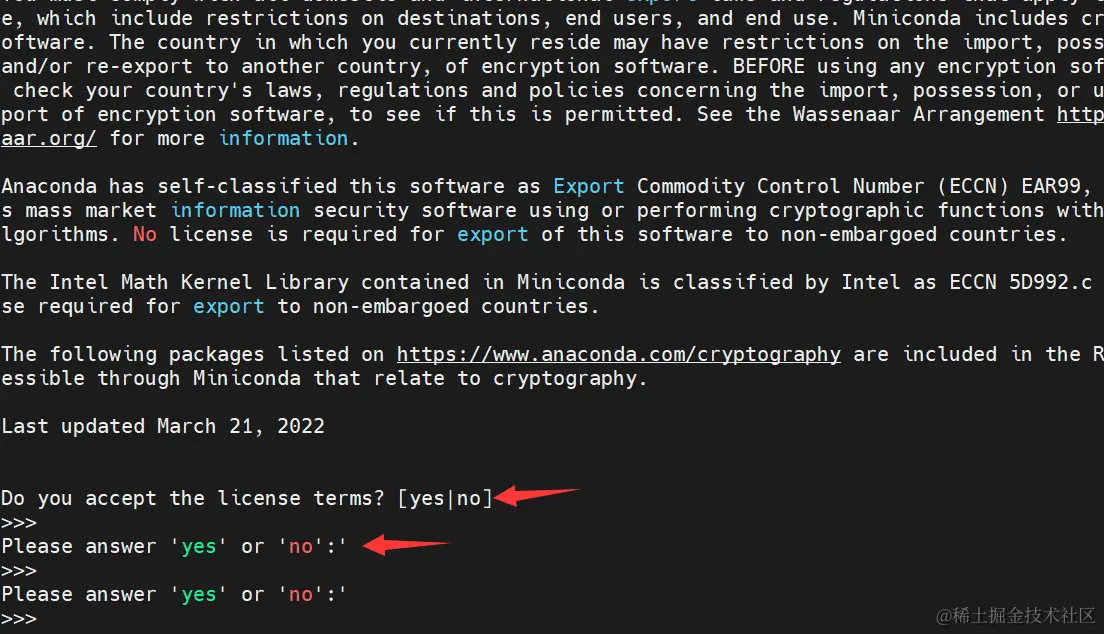
Task: Click the partially visible http link
Action: tap(1080, 114)
